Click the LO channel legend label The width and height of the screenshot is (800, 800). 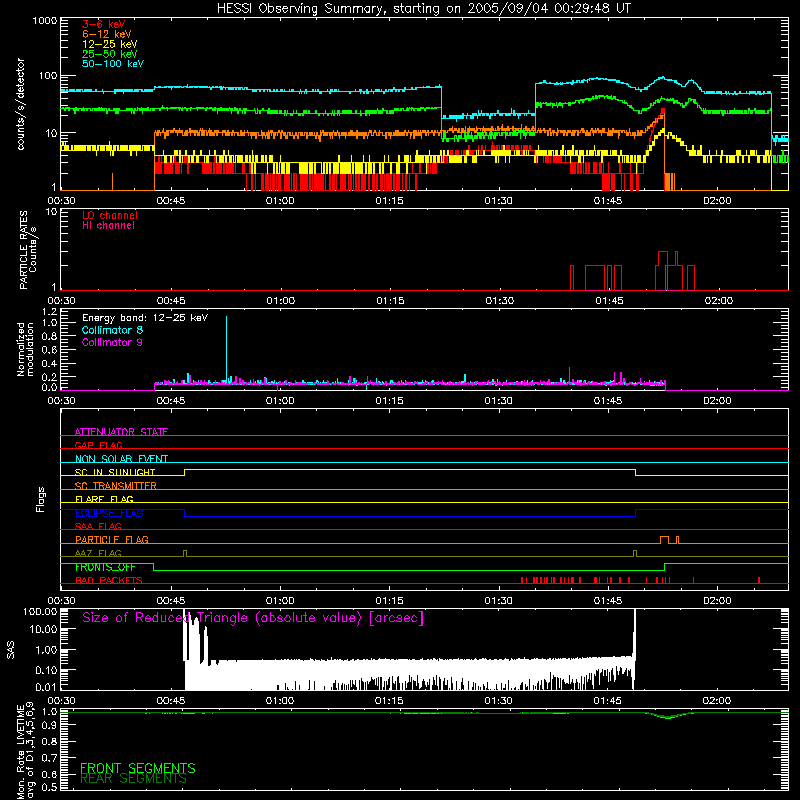[110, 215]
